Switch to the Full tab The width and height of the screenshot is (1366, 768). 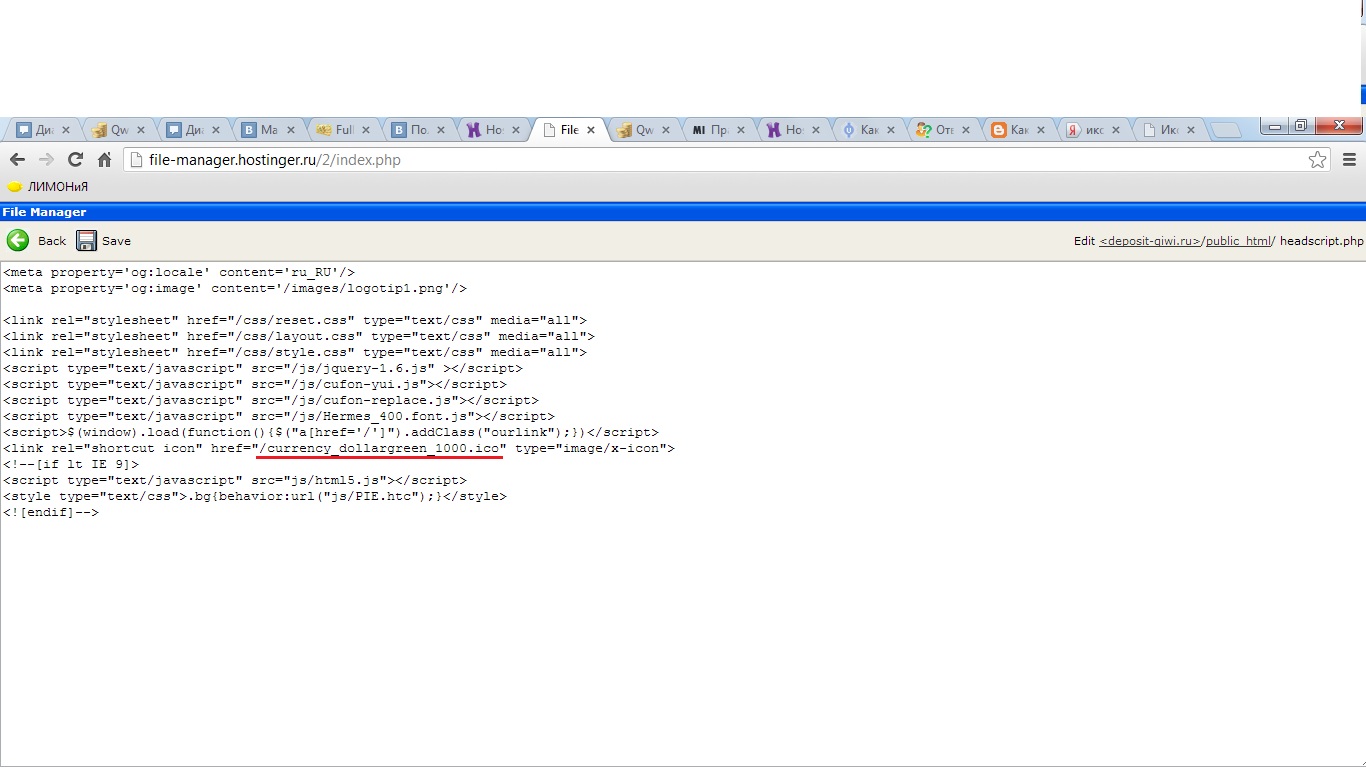(x=344, y=130)
